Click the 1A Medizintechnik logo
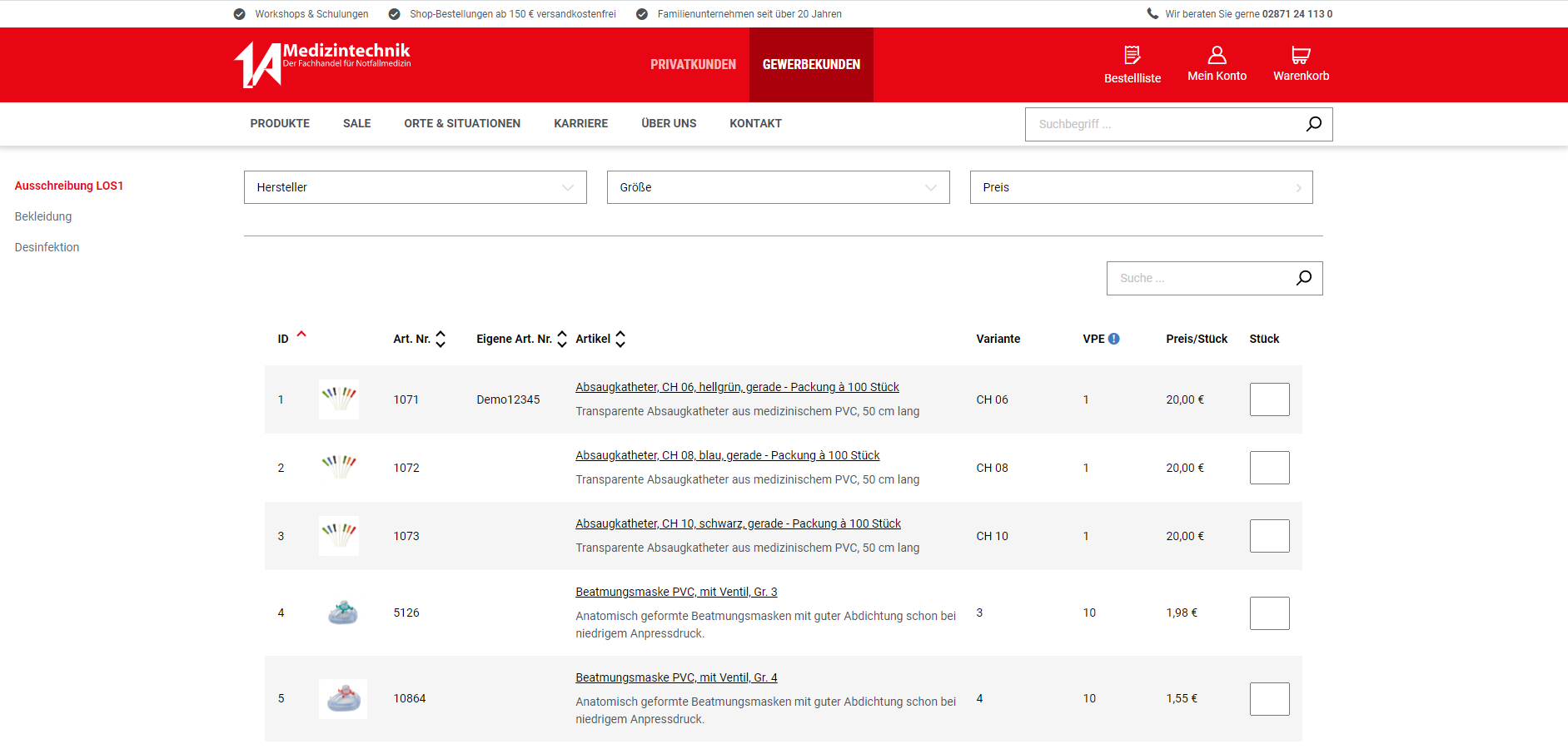 tap(322, 64)
